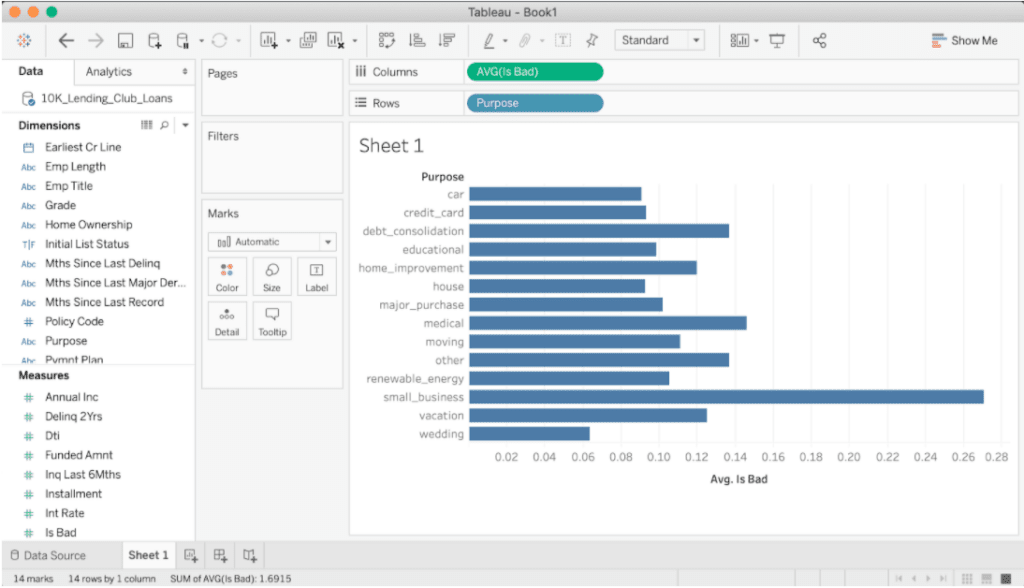Click the Sheet 1 title

(391, 146)
